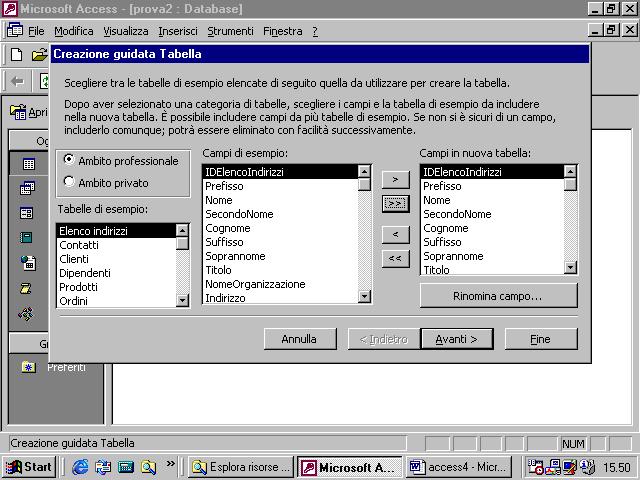This screenshot has width=640, height=480.
Task: Click the search magnifier quick launch icon
Action: click(x=149, y=467)
